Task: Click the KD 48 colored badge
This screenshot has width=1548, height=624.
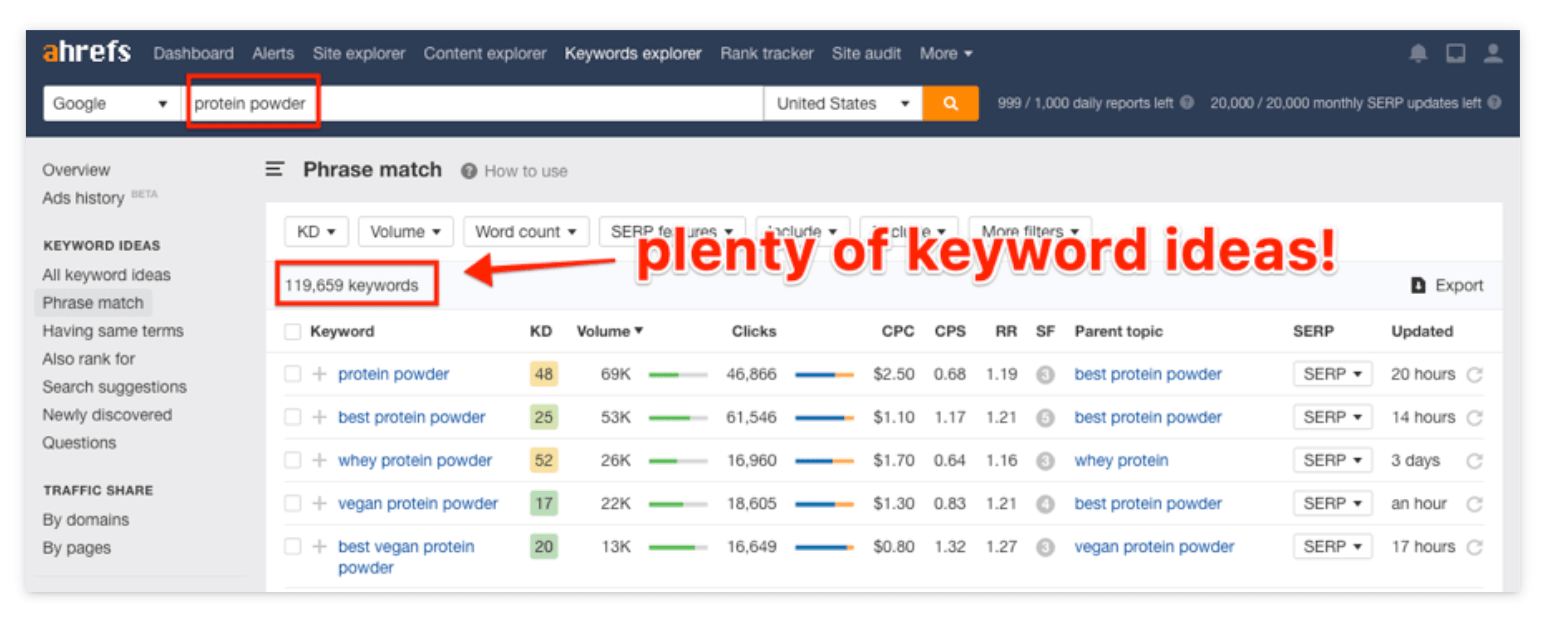Action: (x=544, y=374)
